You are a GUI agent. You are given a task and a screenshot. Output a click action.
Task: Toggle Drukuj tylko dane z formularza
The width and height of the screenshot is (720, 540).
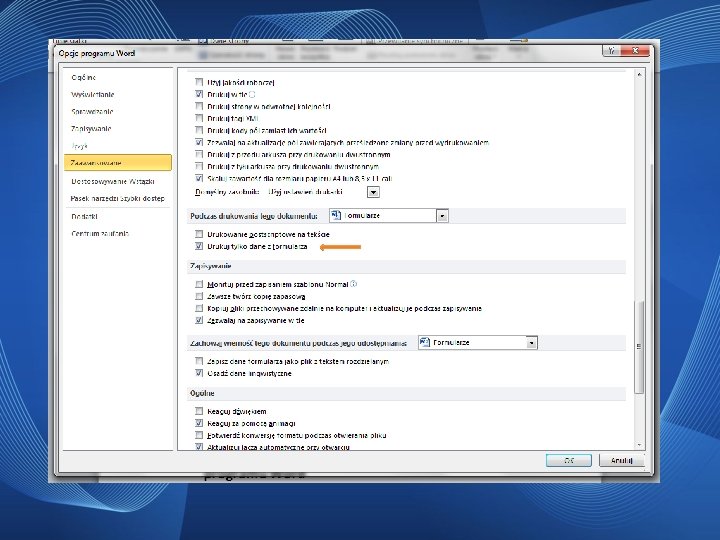click(199, 246)
